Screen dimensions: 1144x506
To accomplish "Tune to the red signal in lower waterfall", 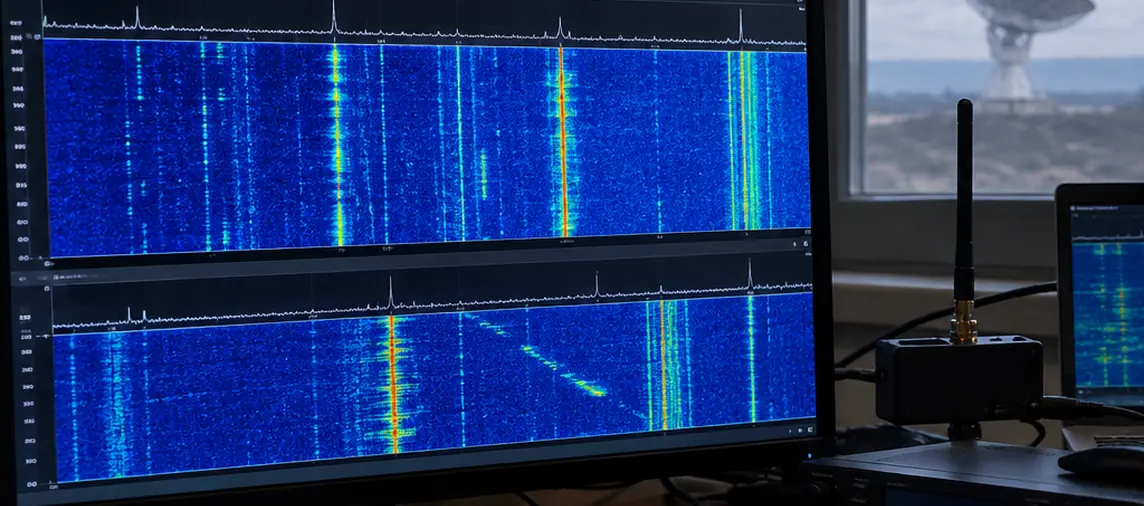I will (393, 384).
